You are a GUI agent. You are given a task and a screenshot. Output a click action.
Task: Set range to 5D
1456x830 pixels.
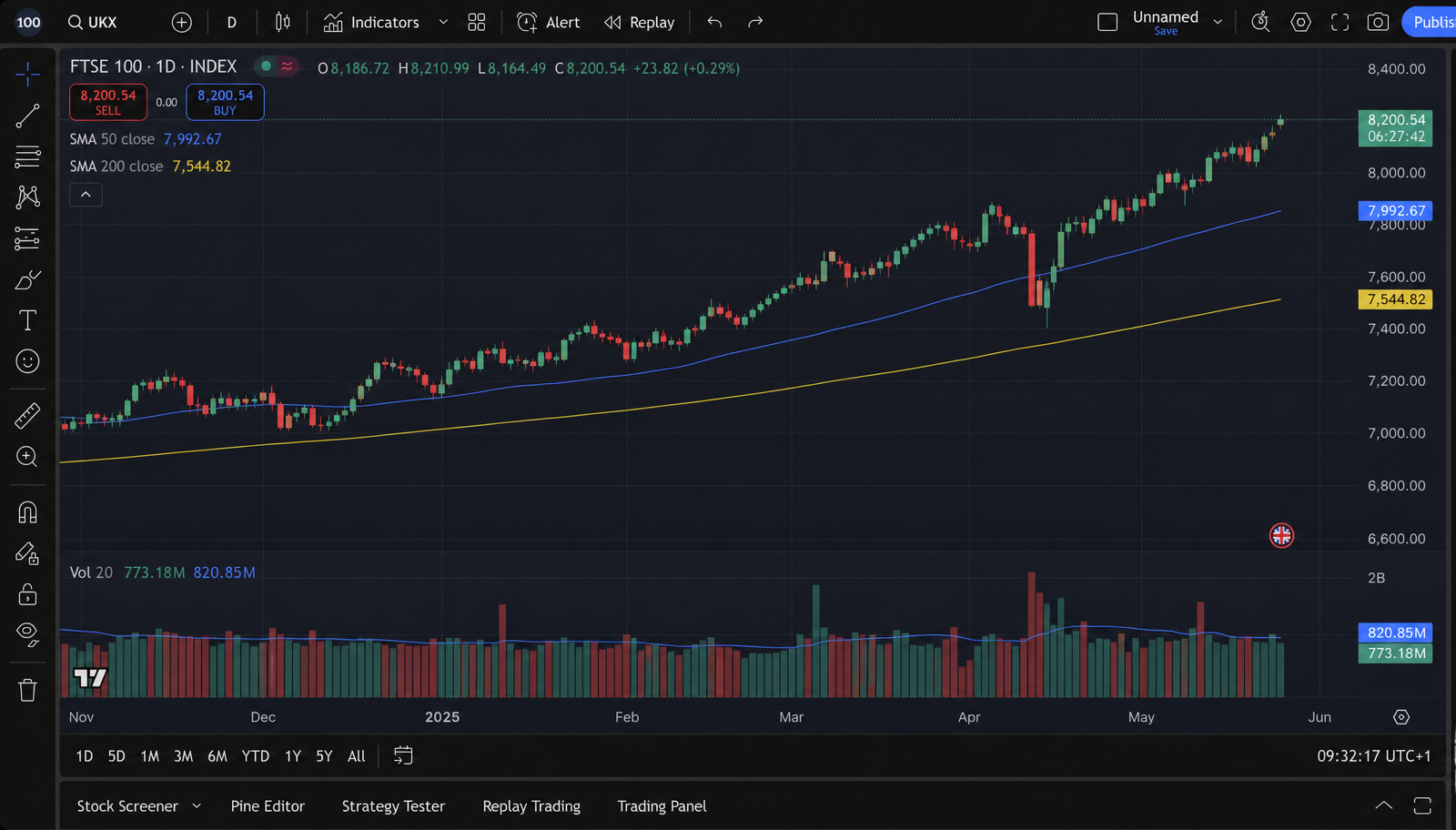116,756
